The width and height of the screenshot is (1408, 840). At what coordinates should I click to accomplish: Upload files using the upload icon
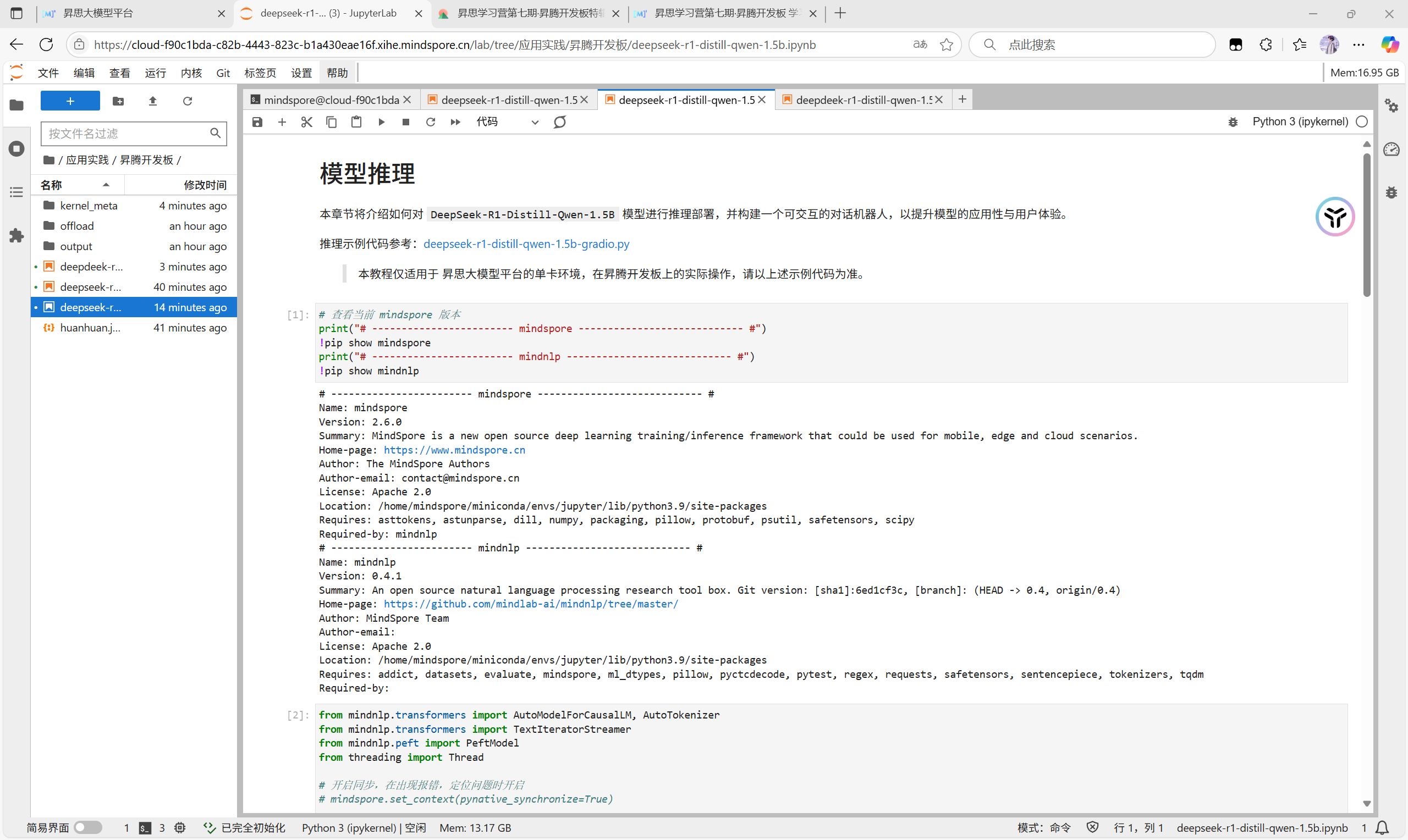tap(153, 101)
